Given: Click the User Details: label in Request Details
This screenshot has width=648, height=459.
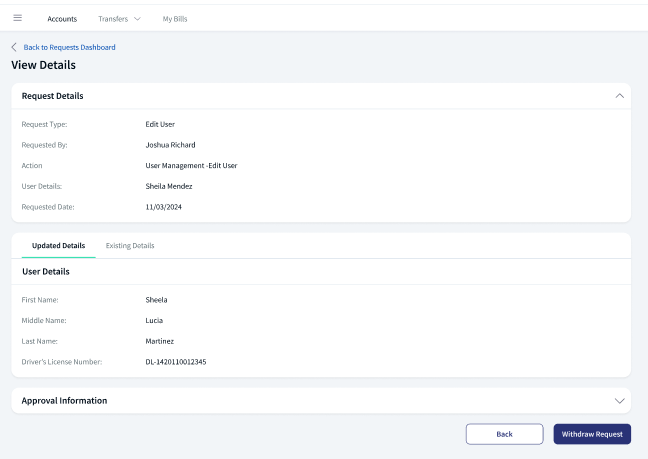Looking at the screenshot, I should [x=42, y=186].
